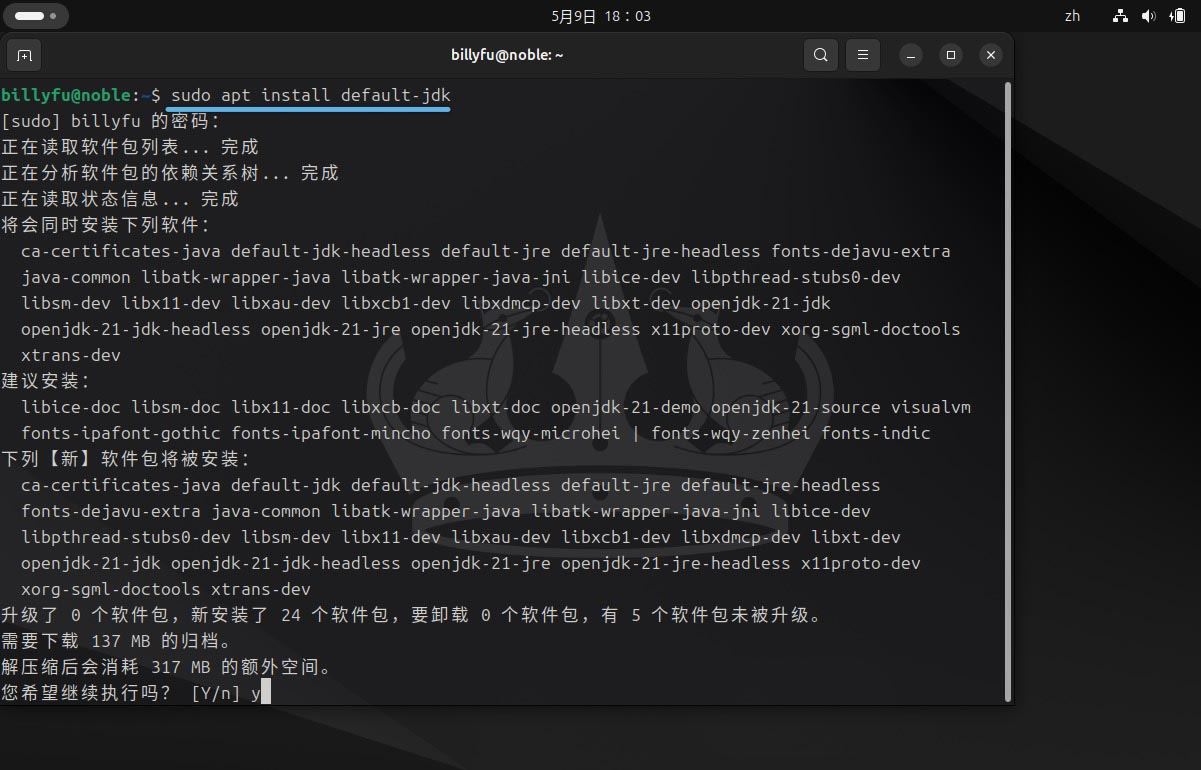Click at the Y/n prompt cursor
This screenshot has width=1201, height=770.
tap(265, 692)
